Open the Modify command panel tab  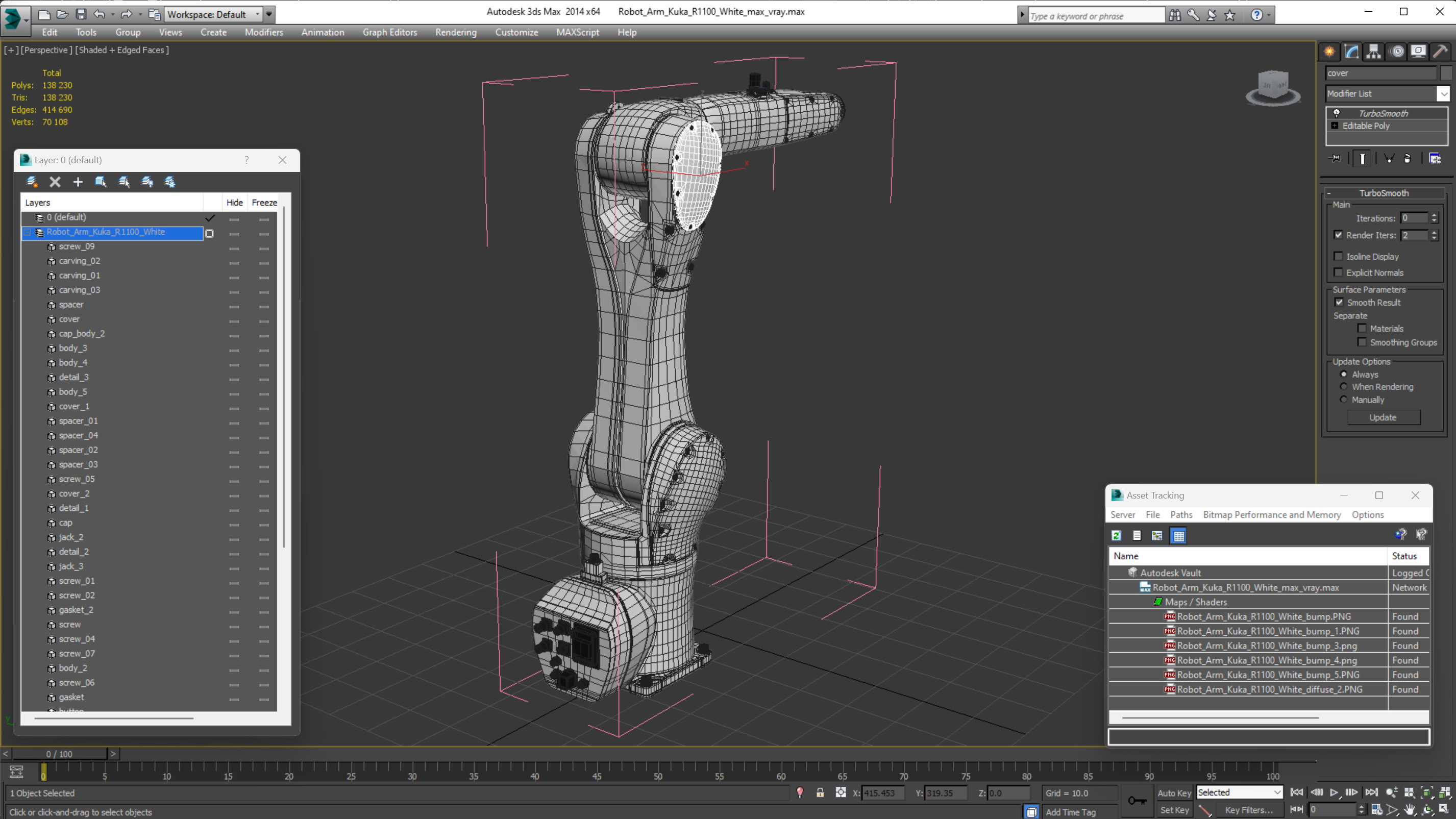[1351, 52]
